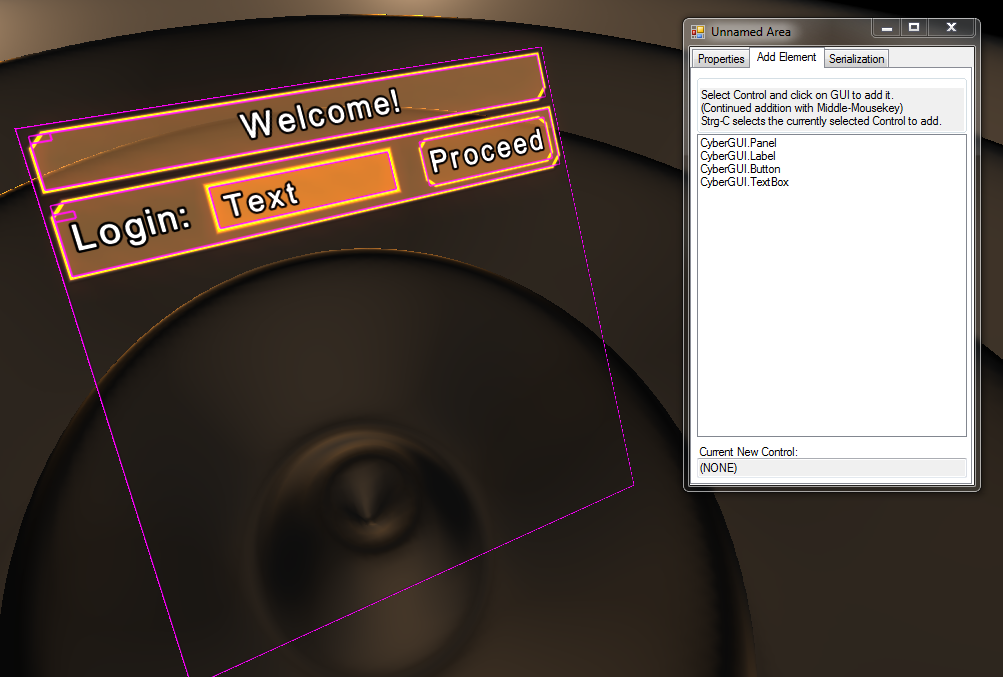Screen dimensions: 1003x677
Task: Pick CyberGUI.Button as new control
Action: pos(740,169)
